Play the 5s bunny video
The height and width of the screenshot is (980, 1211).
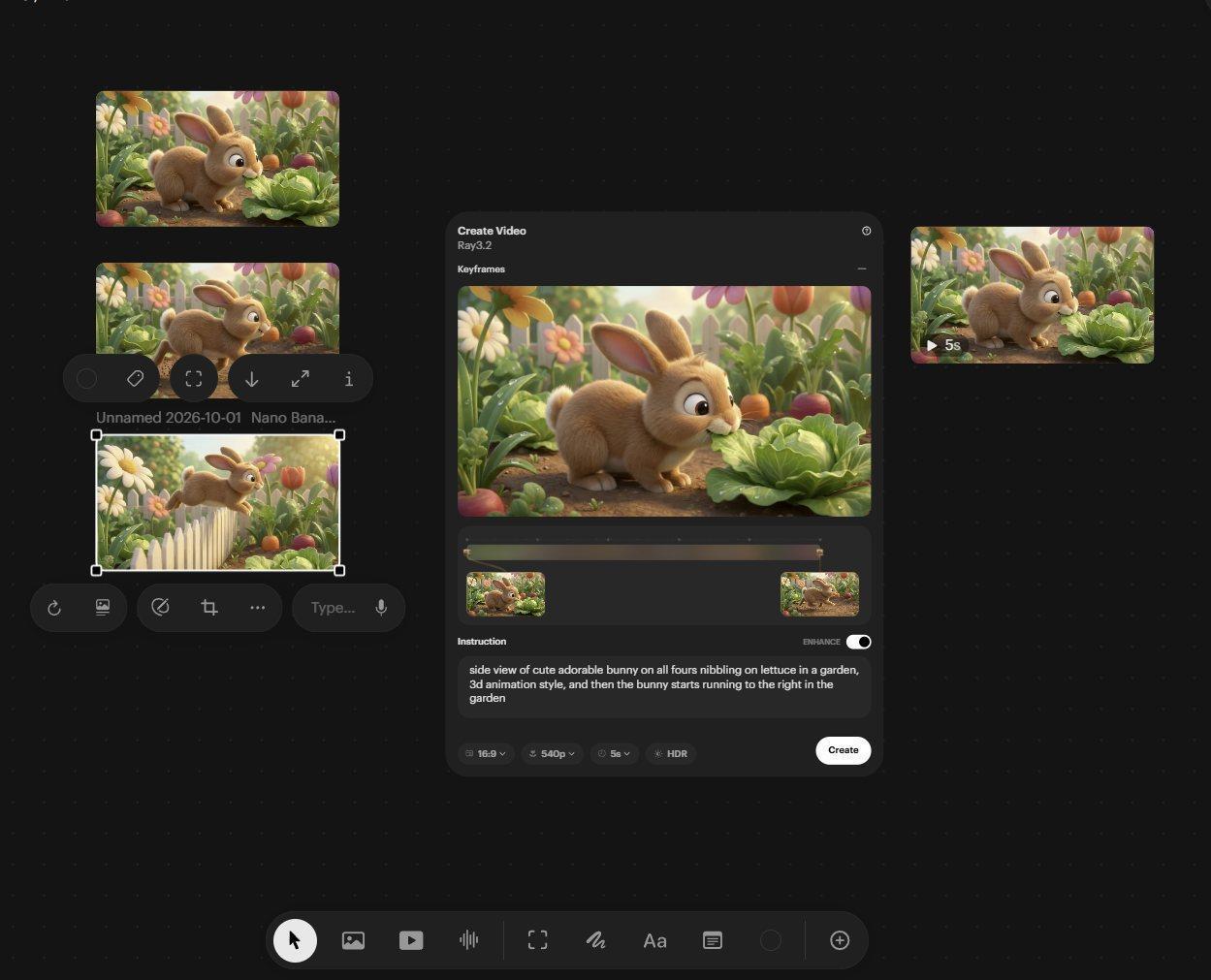[932, 345]
